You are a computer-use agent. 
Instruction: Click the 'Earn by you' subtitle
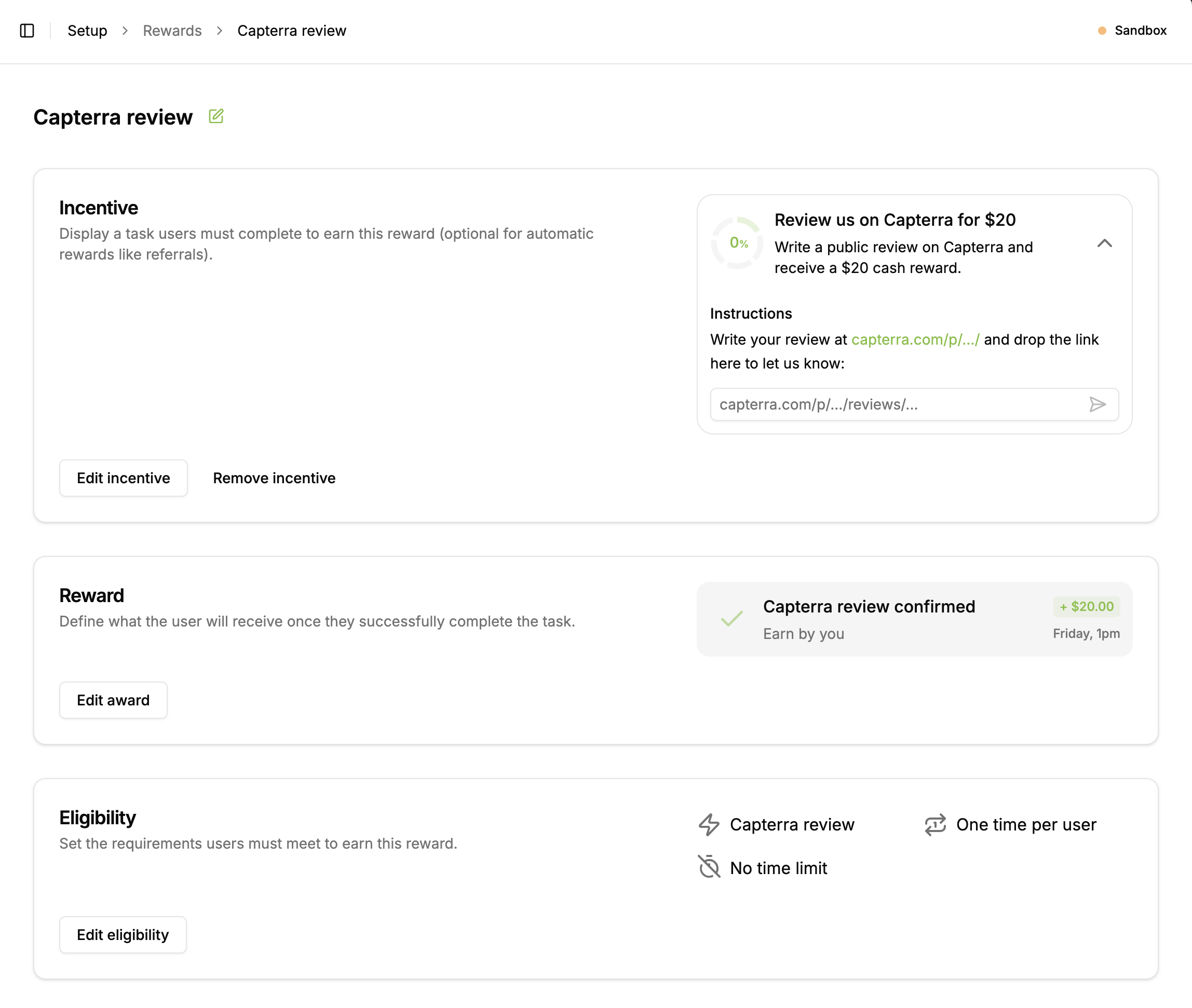(804, 634)
